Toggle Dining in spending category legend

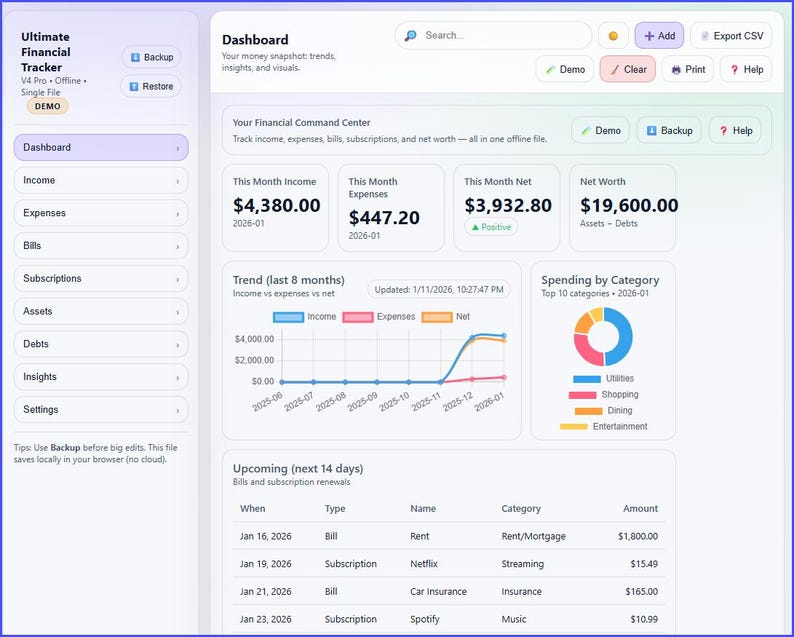[x=603, y=411]
